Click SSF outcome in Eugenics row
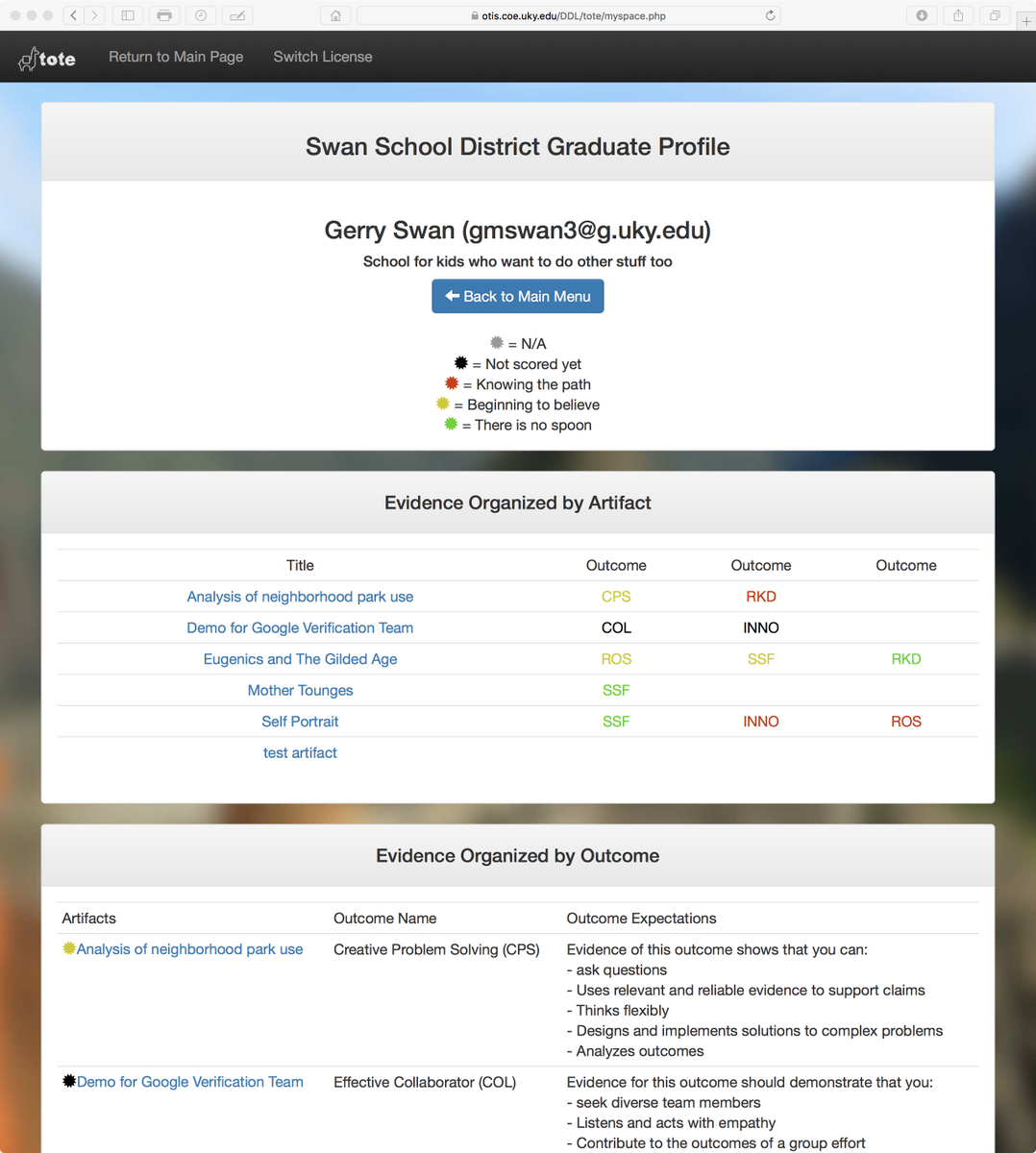Image resolution: width=1036 pixels, height=1153 pixels. (x=761, y=659)
